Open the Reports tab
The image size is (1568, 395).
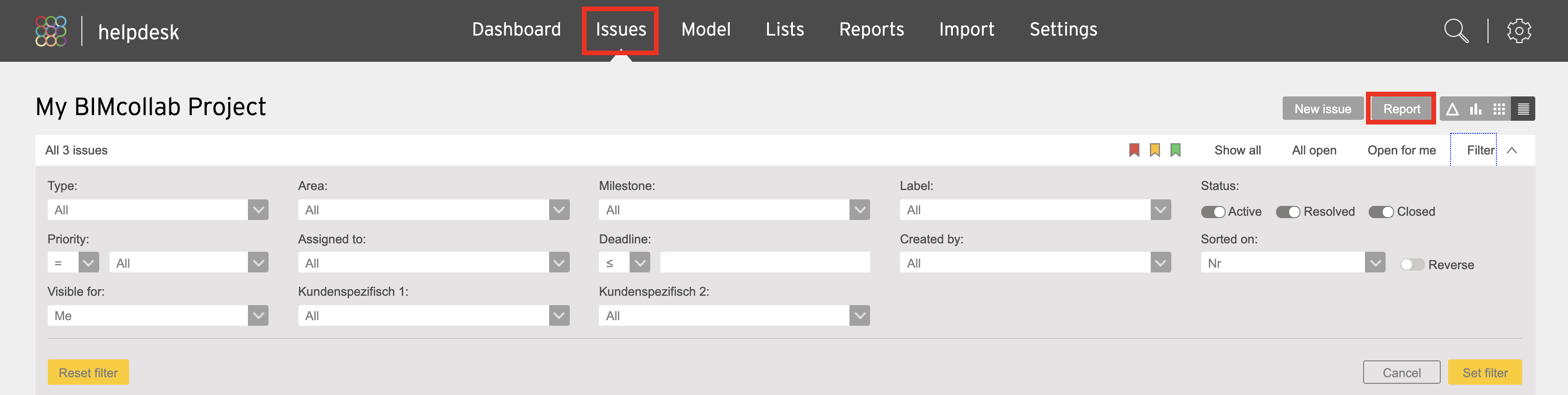871,29
